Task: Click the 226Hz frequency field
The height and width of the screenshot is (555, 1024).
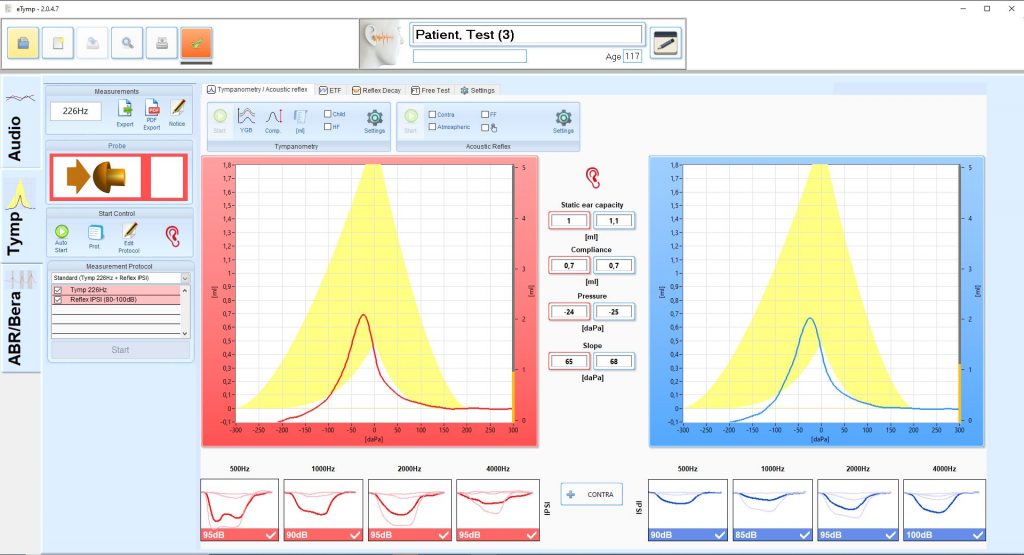Action: click(x=76, y=111)
